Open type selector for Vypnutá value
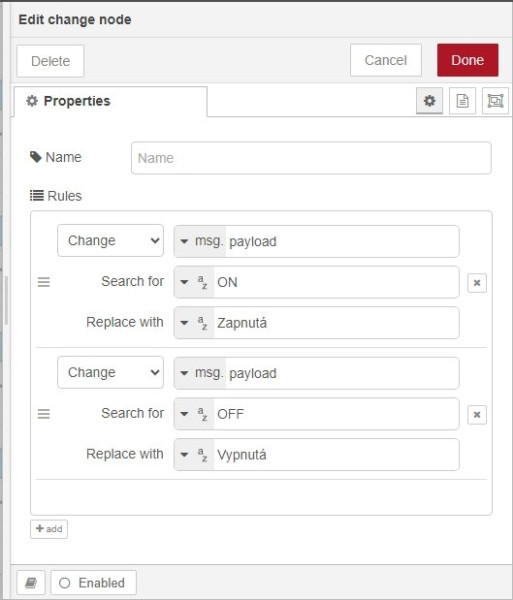The width and height of the screenshot is (513, 600). tap(194, 455)
